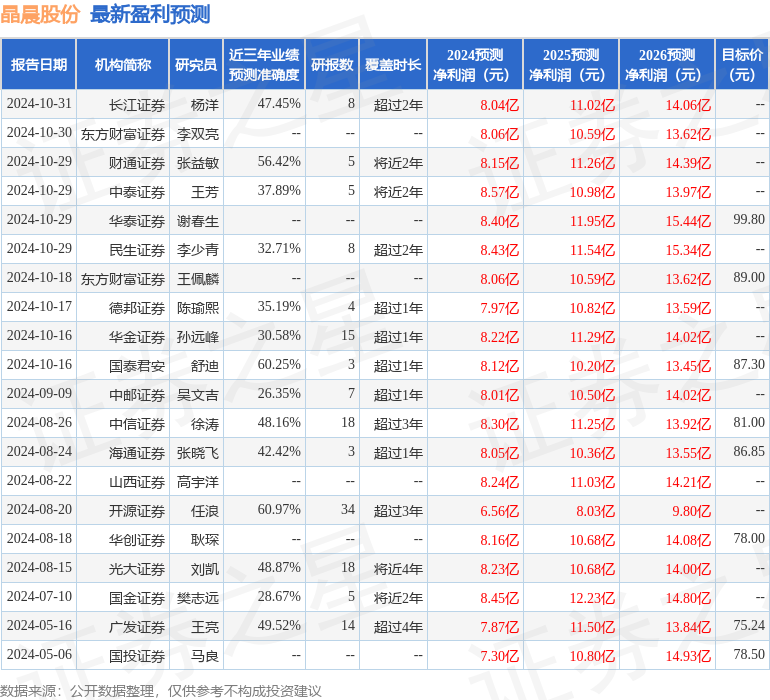Select the 报告日期 column header
The image size is (770, 700).
(39, 64)
